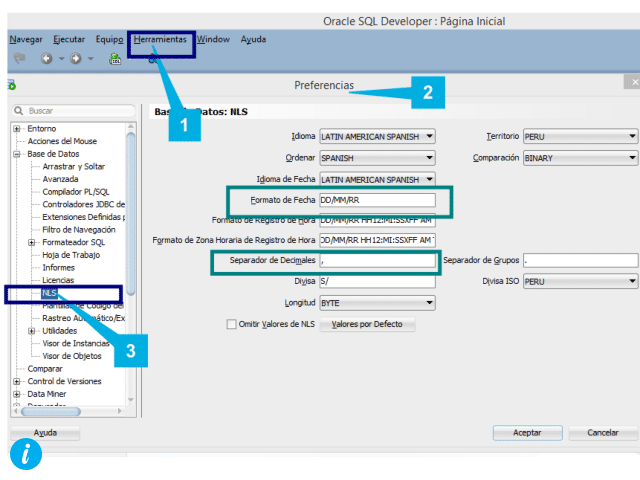
Task: Click the Formato de Registro de Hora field
Action: click(377, 220)
